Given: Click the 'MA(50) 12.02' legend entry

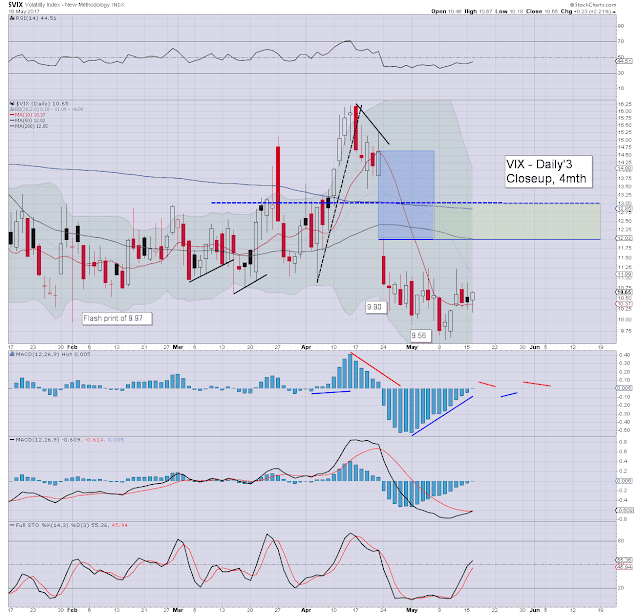Looking at the screenshot, I should 28,120.
